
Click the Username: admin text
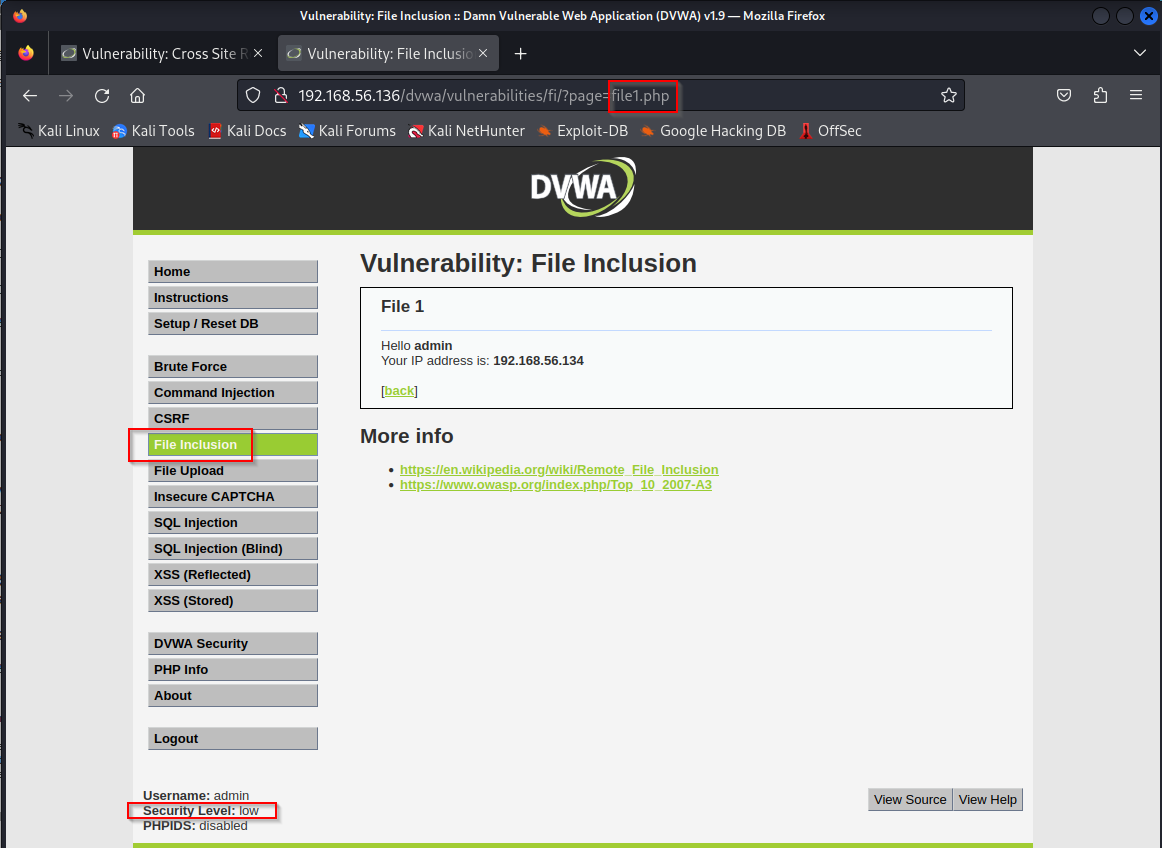[x=196, y=795]
